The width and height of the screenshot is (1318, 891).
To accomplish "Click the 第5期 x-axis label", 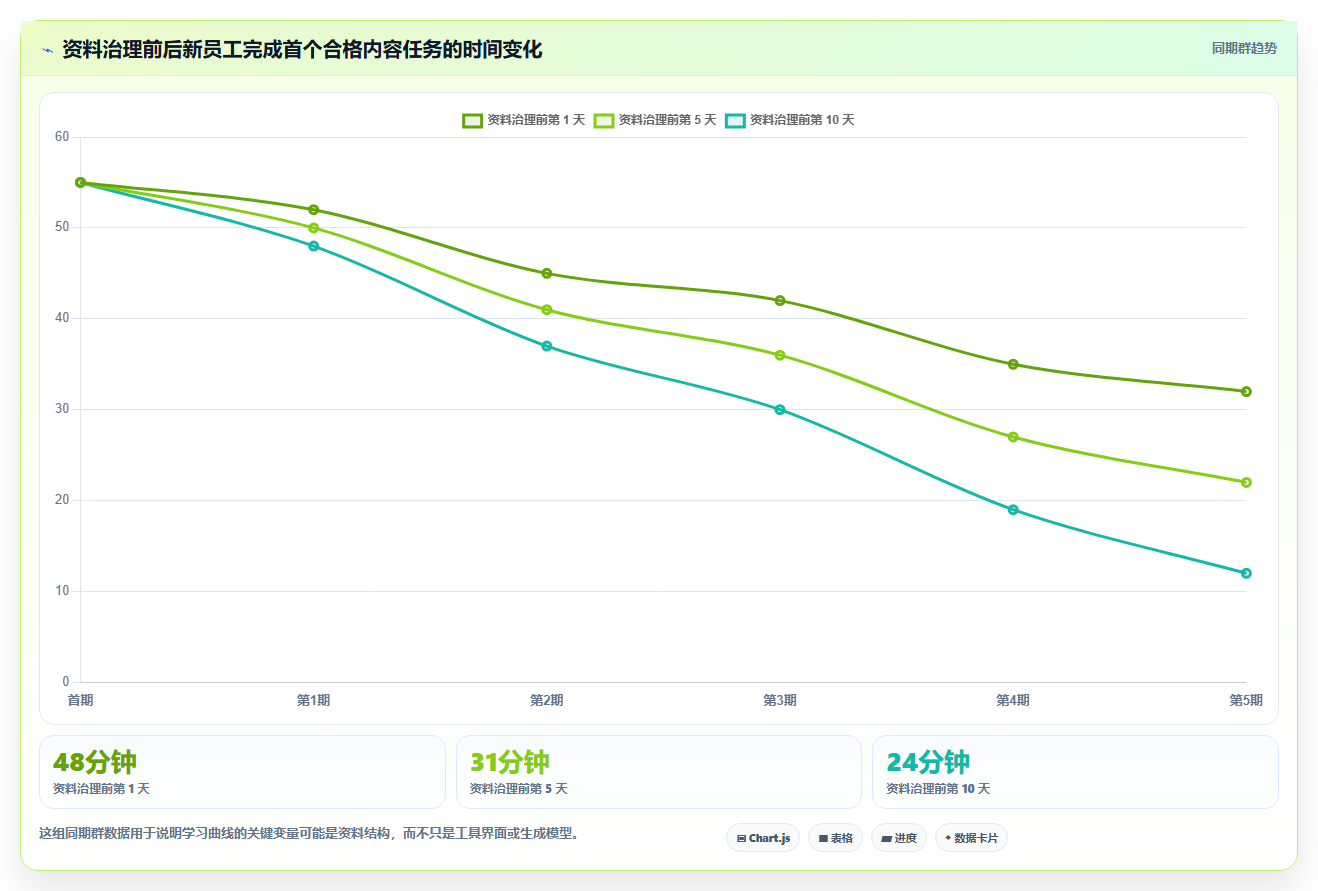I will [1246, 700].
